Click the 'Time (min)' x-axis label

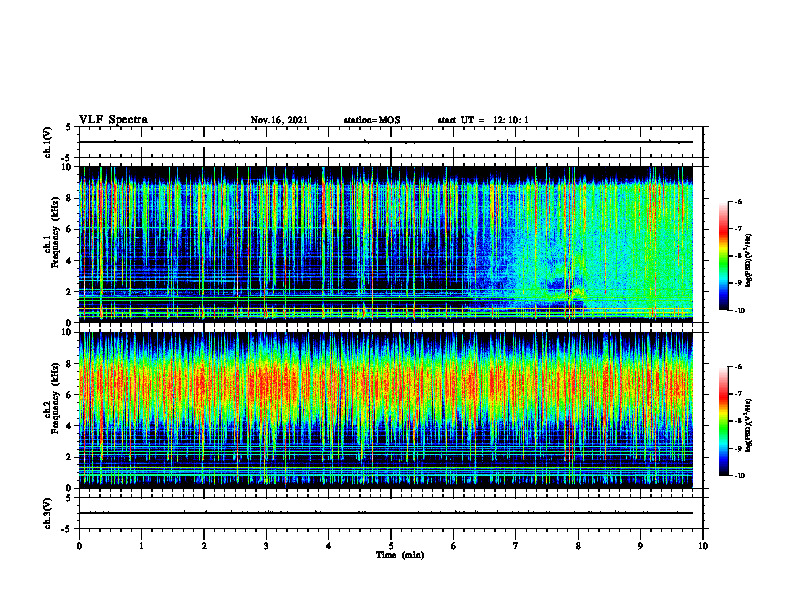click(x=400, y=555)
